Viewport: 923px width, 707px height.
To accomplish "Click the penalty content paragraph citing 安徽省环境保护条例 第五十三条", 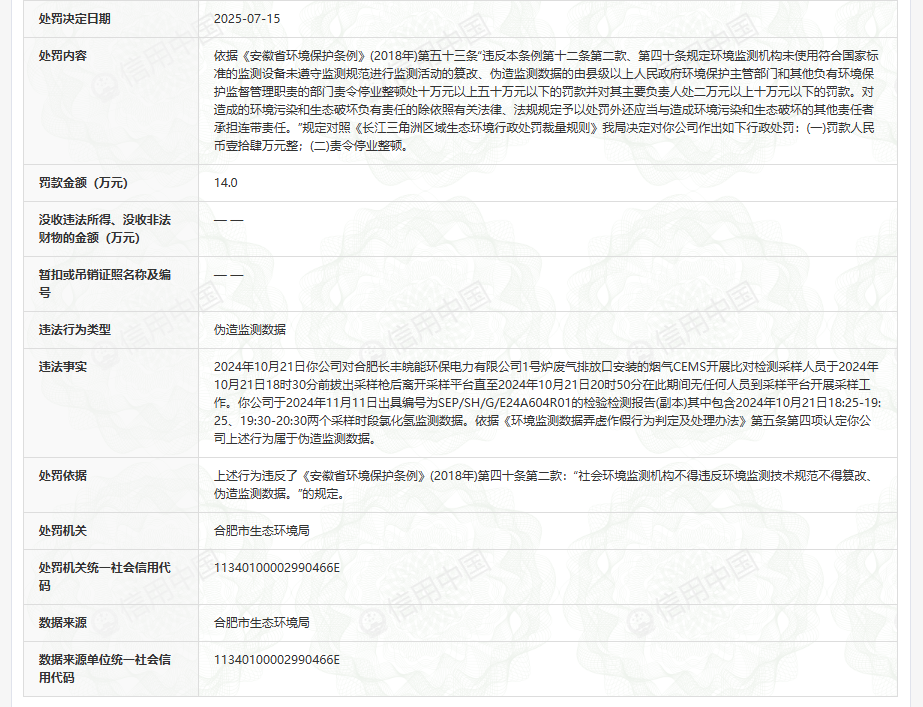I will (545, 100).
